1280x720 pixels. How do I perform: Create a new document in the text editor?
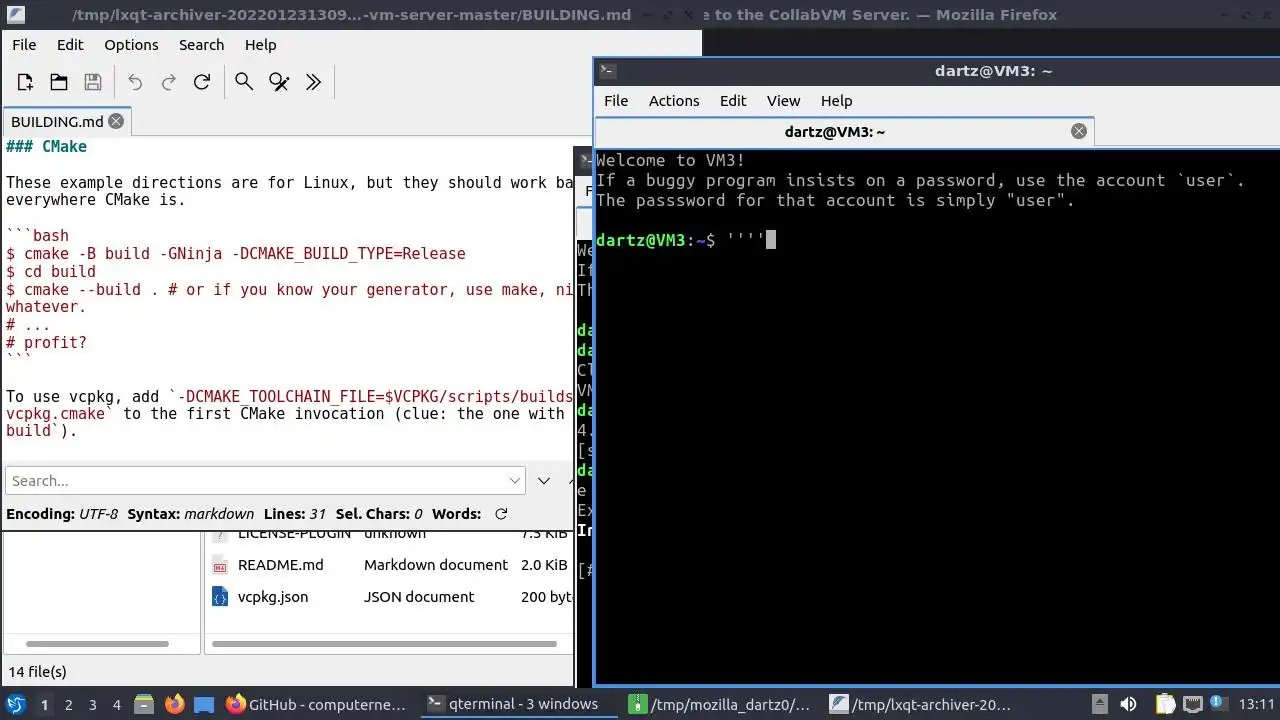[x=25, y=82]
